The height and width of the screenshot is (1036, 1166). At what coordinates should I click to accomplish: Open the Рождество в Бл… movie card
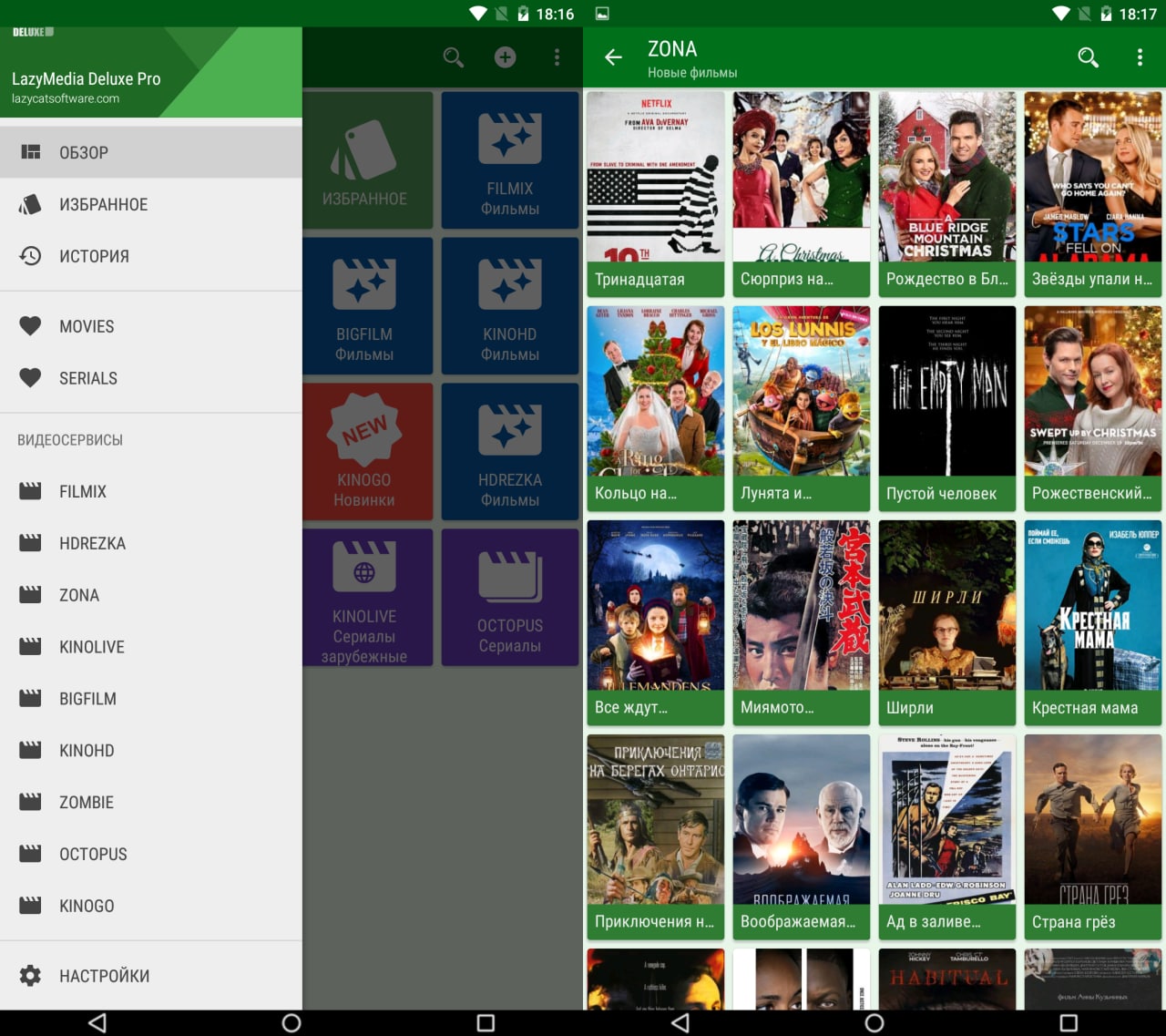tap(947, 194)
